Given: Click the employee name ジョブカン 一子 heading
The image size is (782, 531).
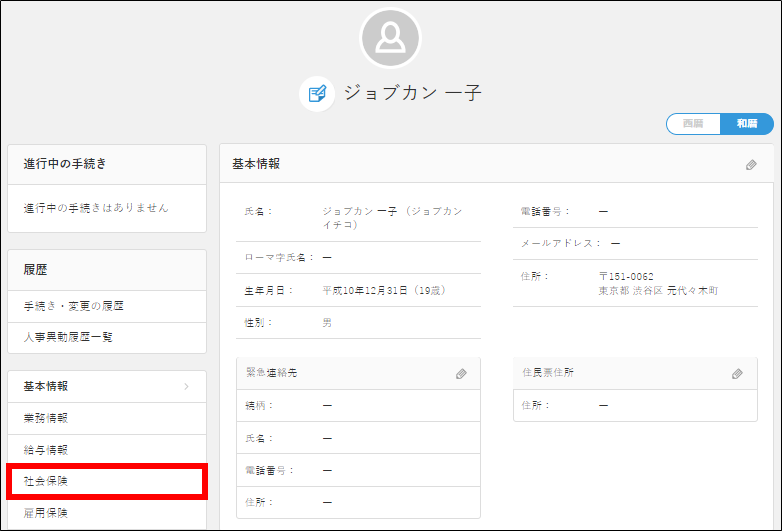Looking at the screenshot, I should [x=412, y=94].
